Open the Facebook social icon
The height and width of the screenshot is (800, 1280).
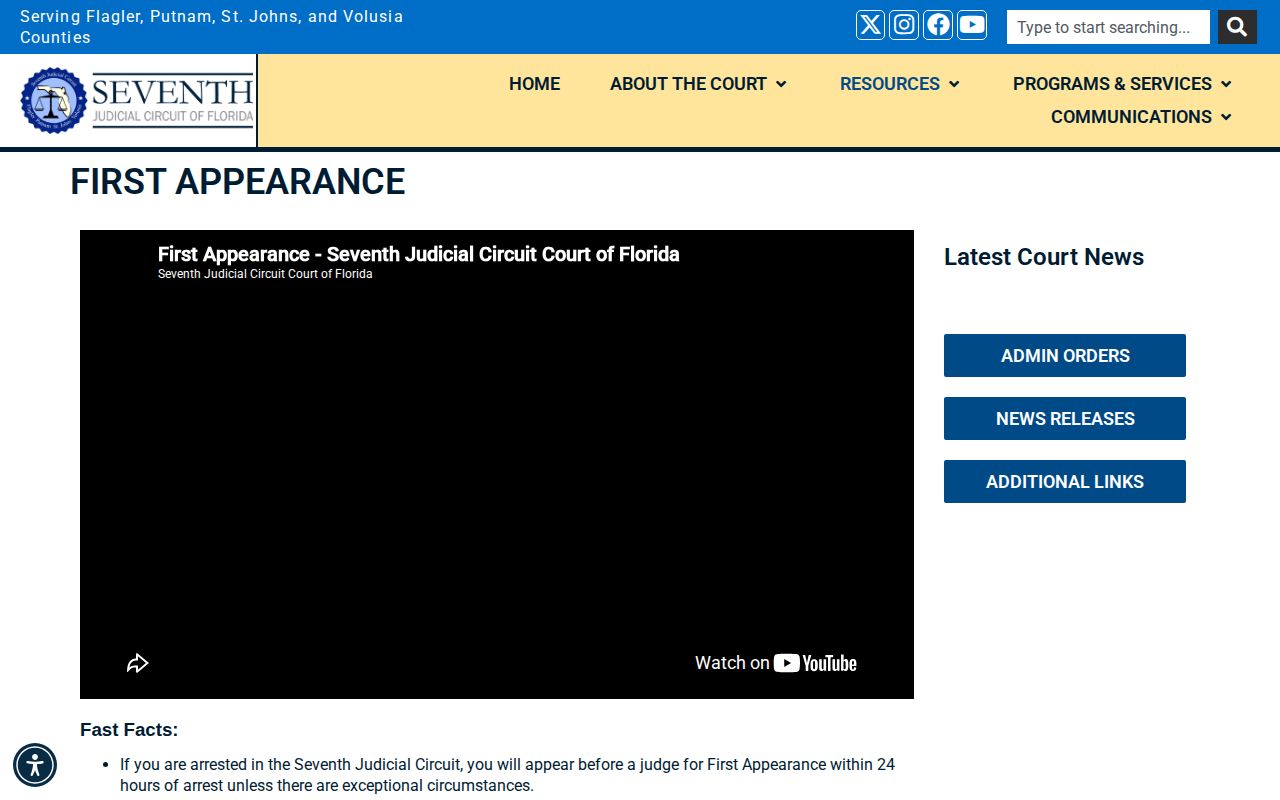[938, 25]
